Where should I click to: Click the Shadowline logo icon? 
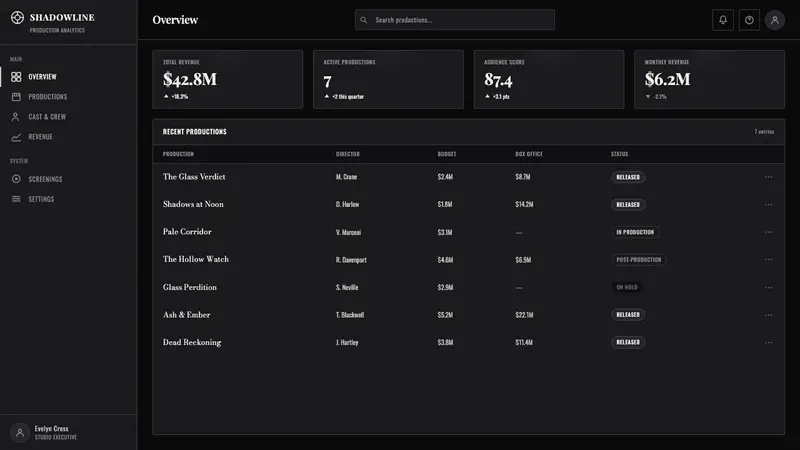click(17, 17)
